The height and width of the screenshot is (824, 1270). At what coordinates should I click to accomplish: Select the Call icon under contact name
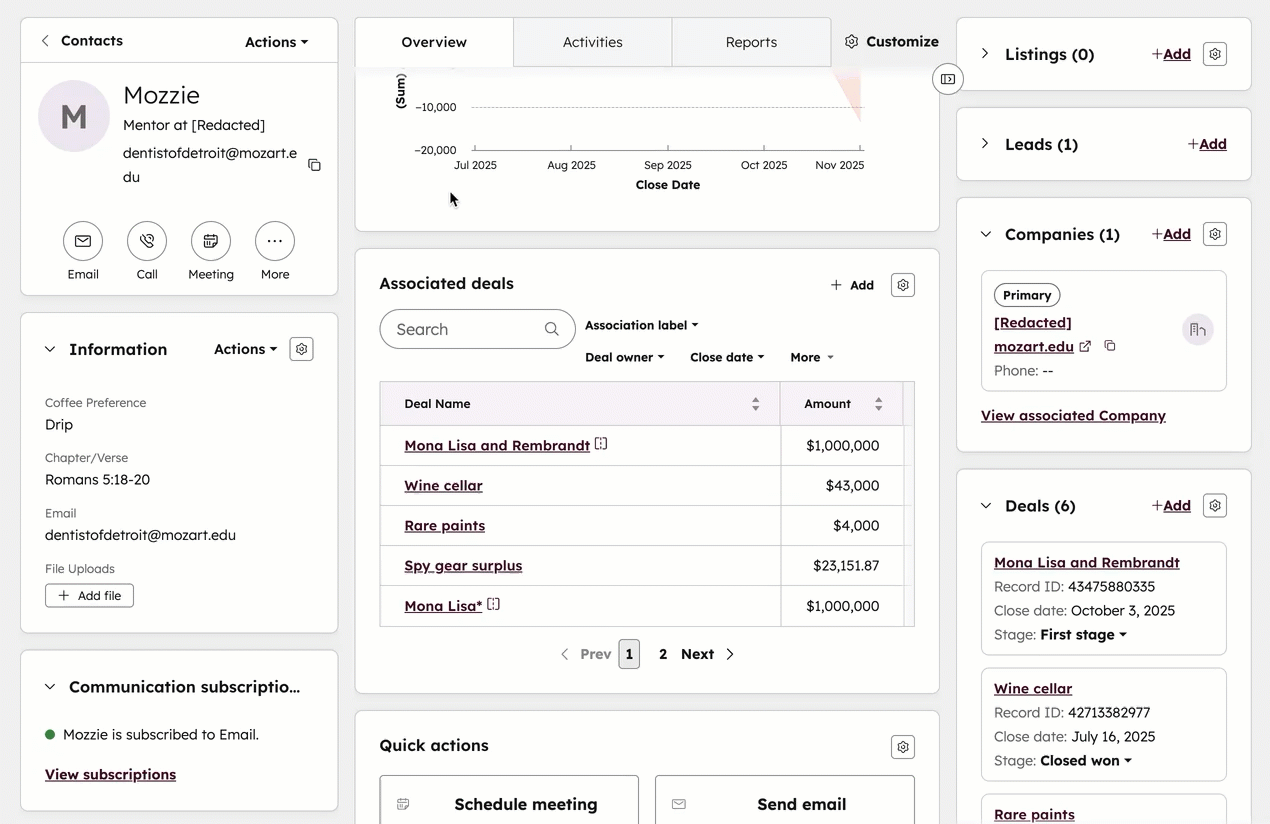[x=147, y=241]
